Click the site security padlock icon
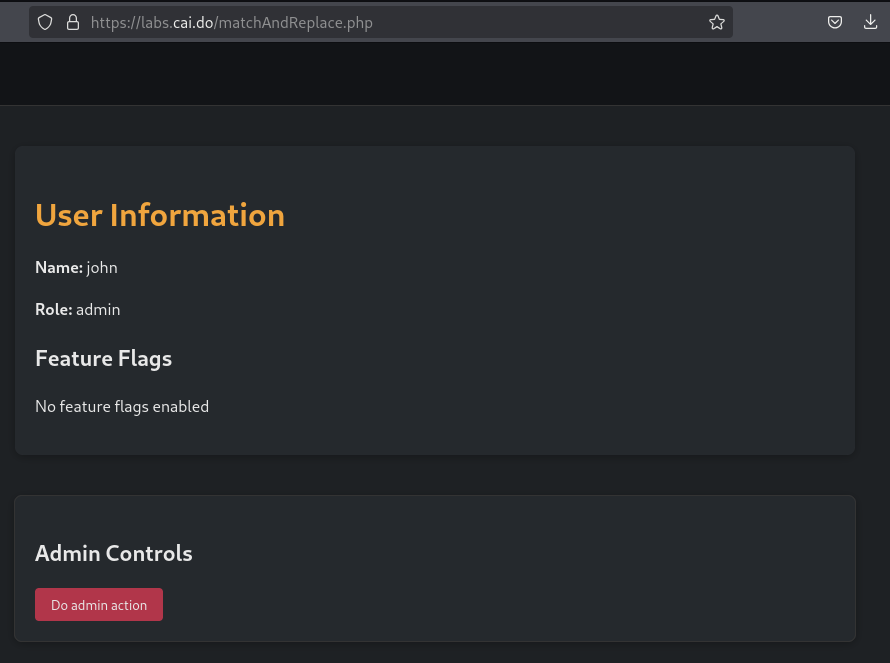The height and width of the screenshot is (663, 890). (x=72, y=22)
